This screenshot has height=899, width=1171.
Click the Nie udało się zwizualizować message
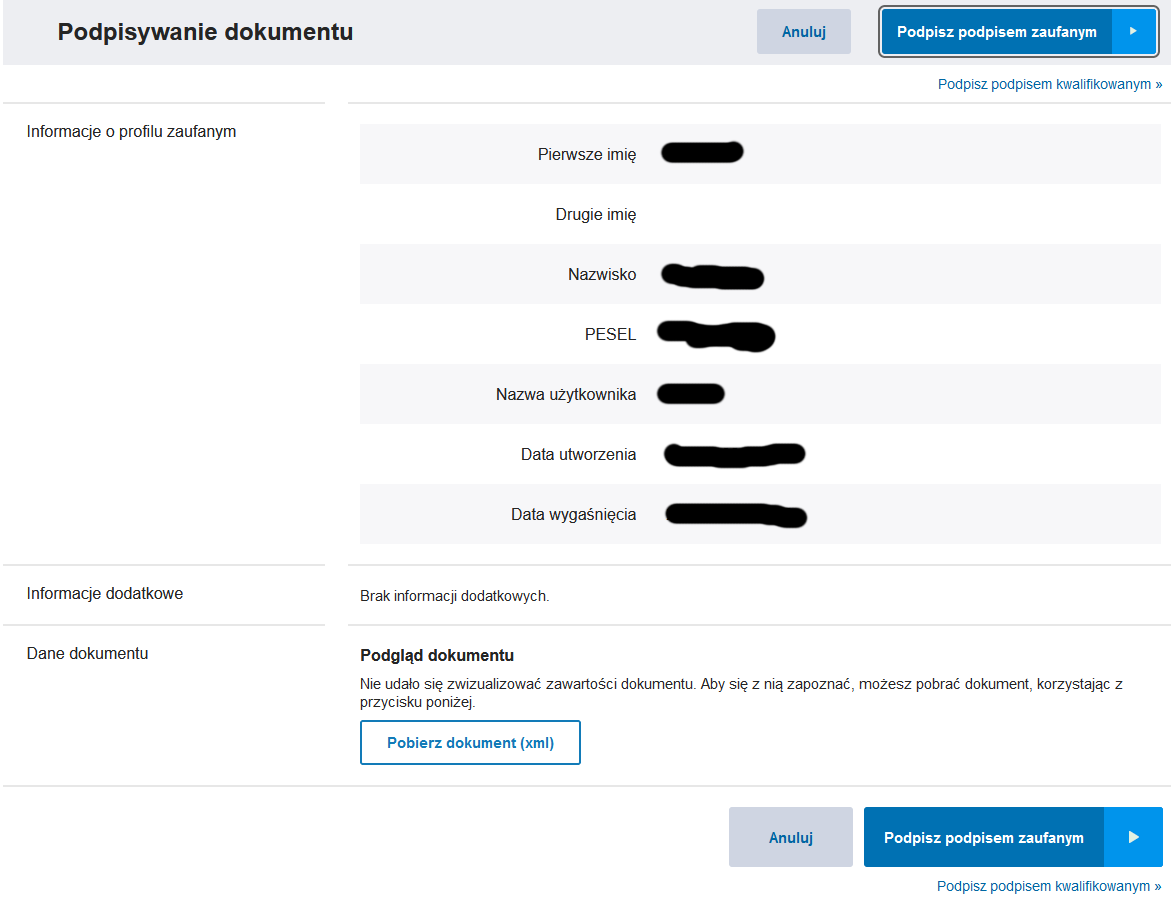coord(742,693)
